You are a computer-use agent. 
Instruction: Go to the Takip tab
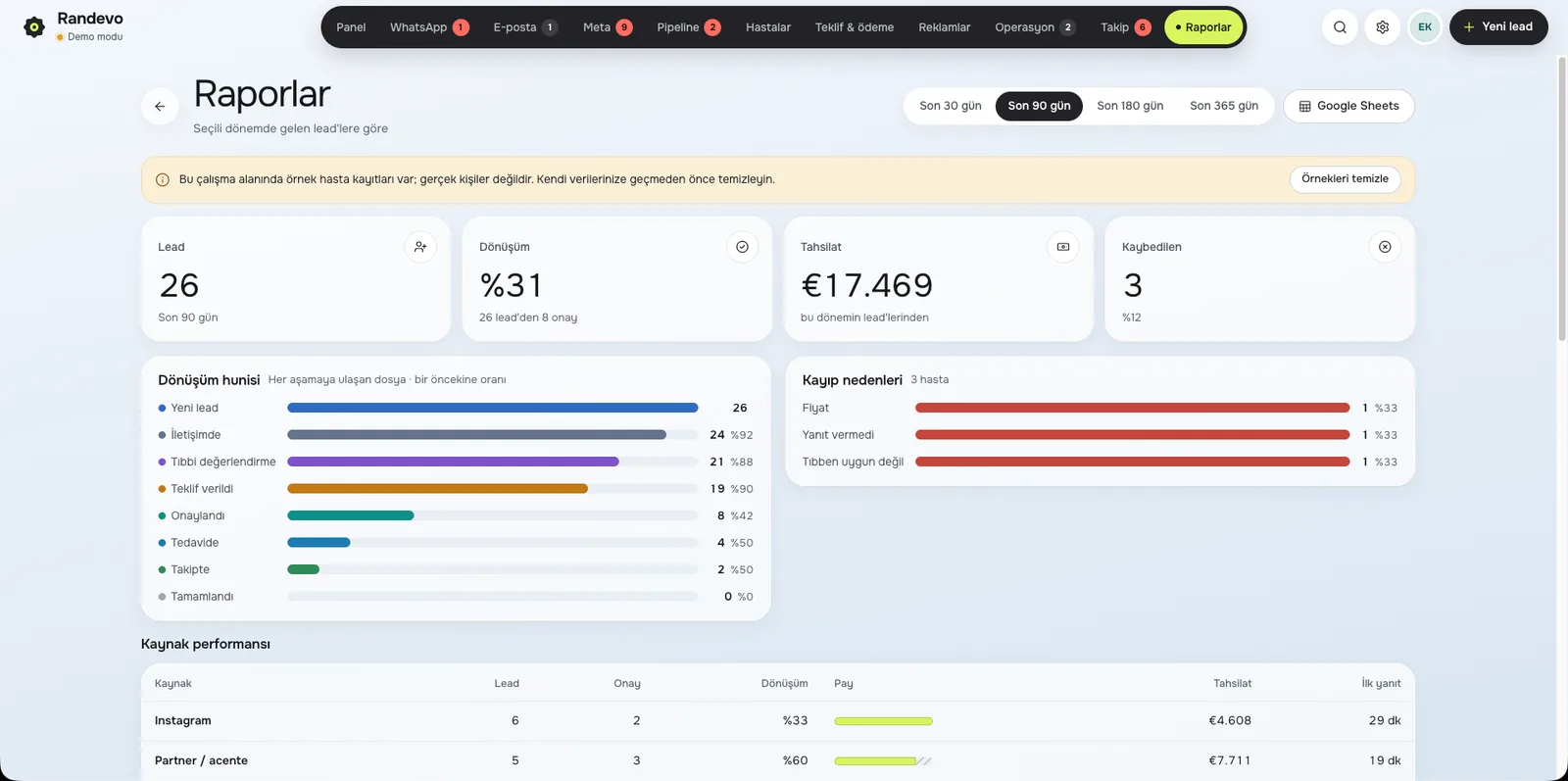point(1125,27)
